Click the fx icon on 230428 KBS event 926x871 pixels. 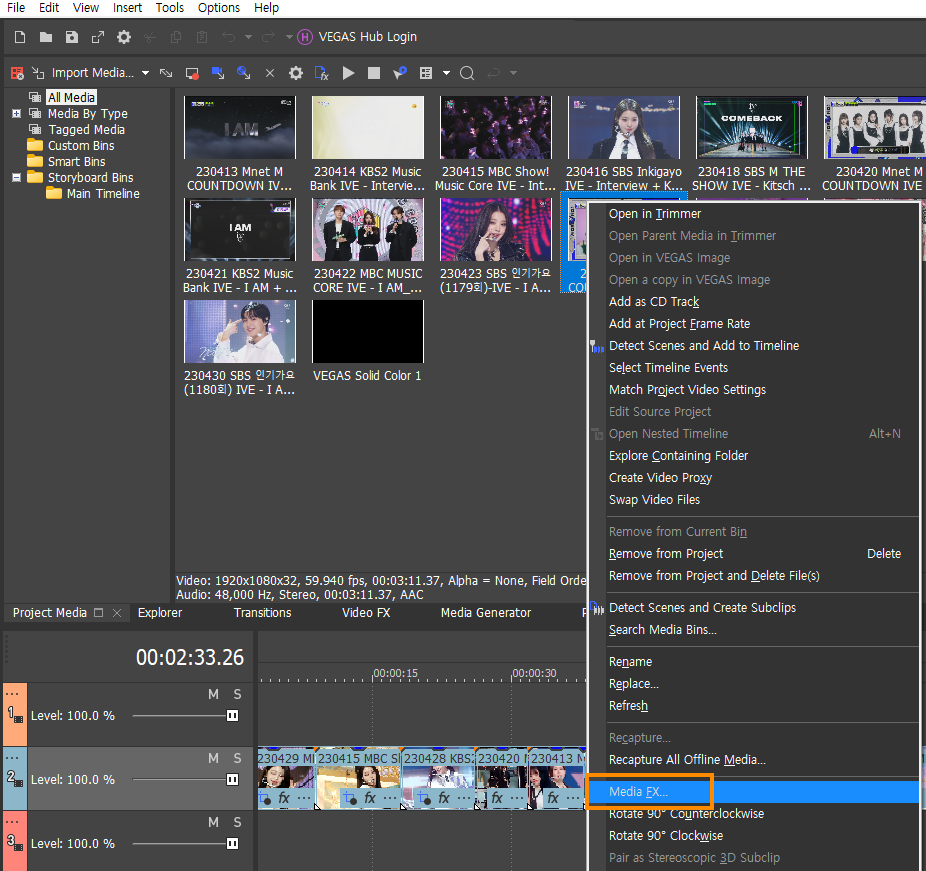(444, 798)
